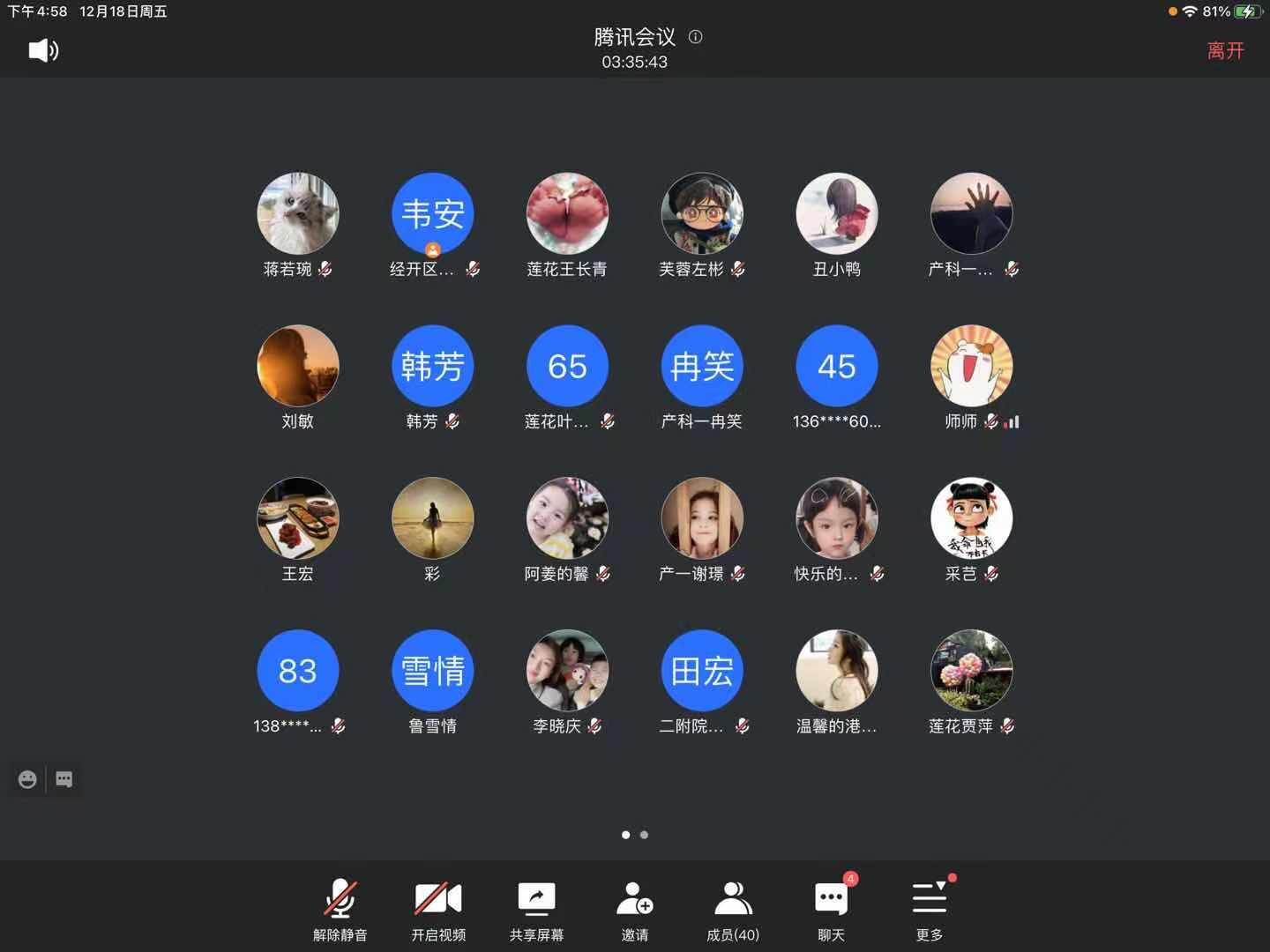This screenshot has width=1270, height=952.
Task: Click muted mic icon beside 莲花贾萍
Action: tap(1007, 726)
